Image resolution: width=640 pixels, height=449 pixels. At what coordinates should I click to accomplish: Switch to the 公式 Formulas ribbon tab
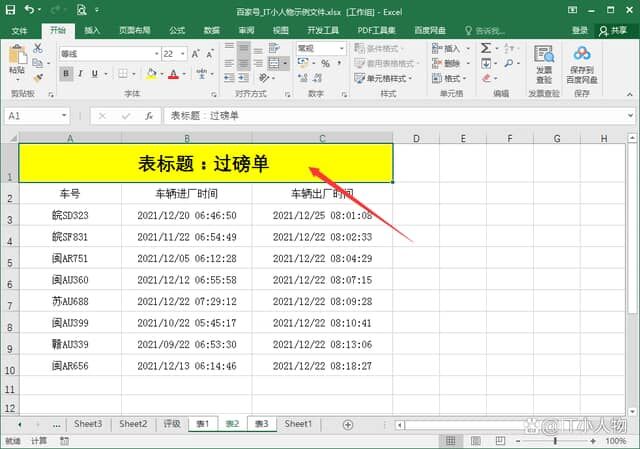[x=177, y=30]
